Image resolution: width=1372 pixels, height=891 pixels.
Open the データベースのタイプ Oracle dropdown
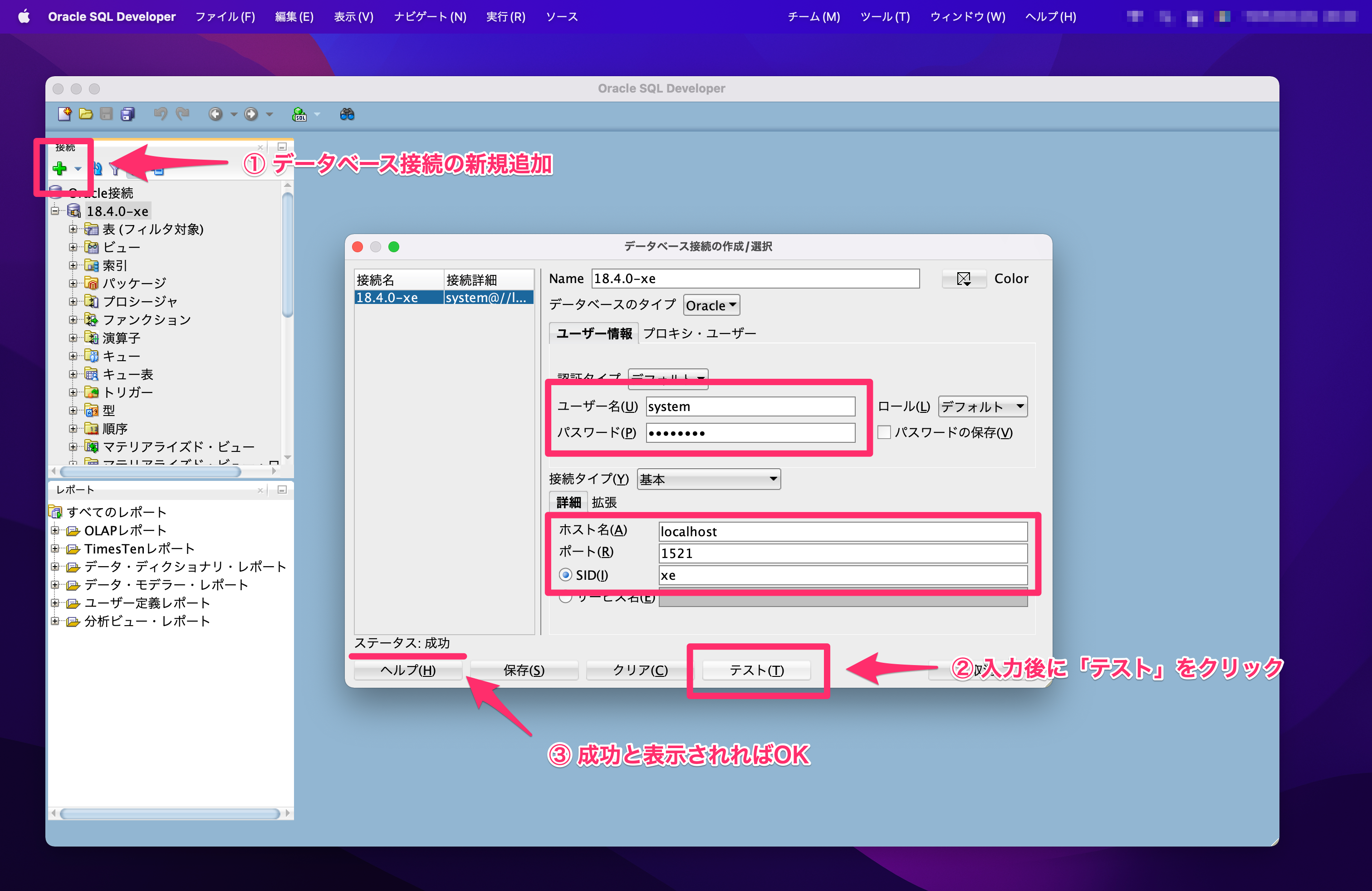[x=711, y=305]
